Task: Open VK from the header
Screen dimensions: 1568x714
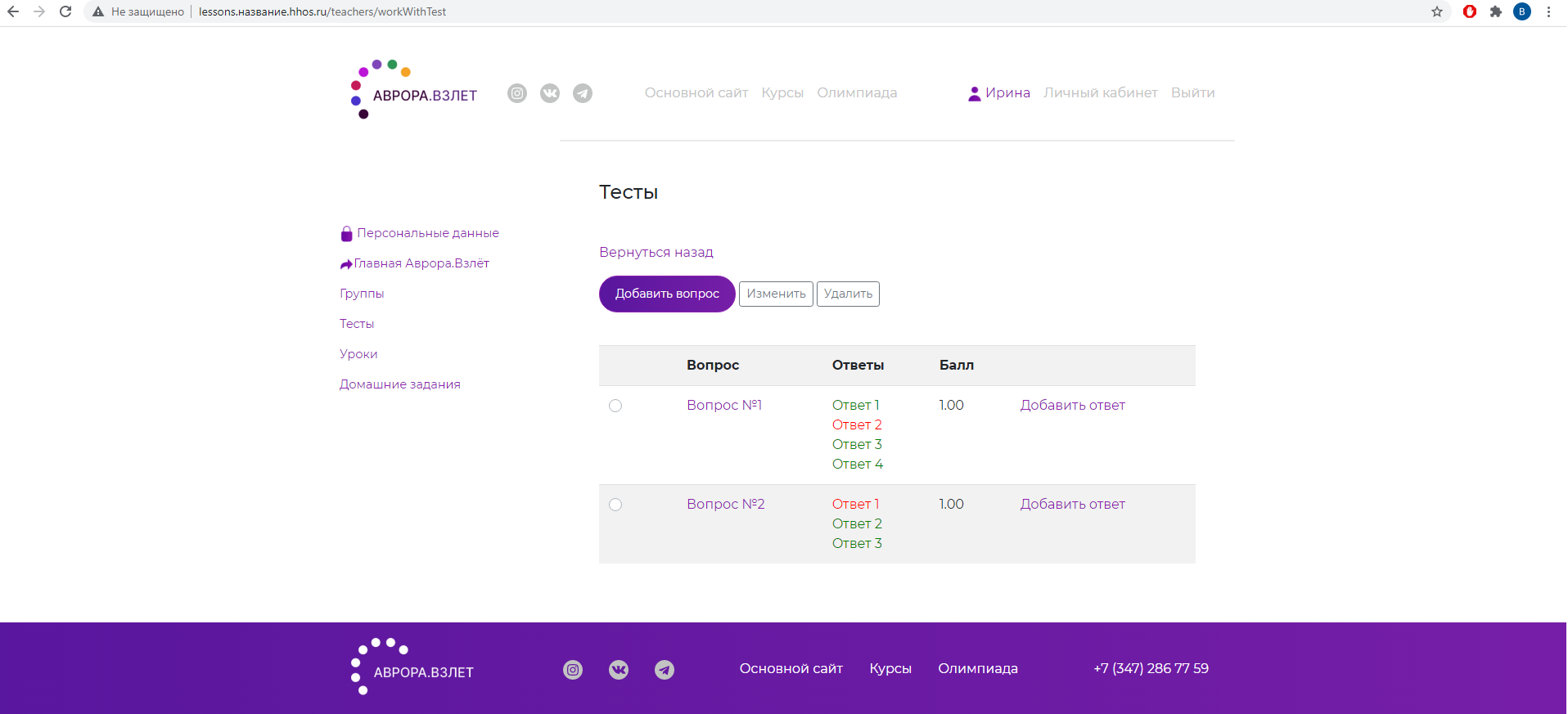Action: pyautogui.click(x=550, y=93)
